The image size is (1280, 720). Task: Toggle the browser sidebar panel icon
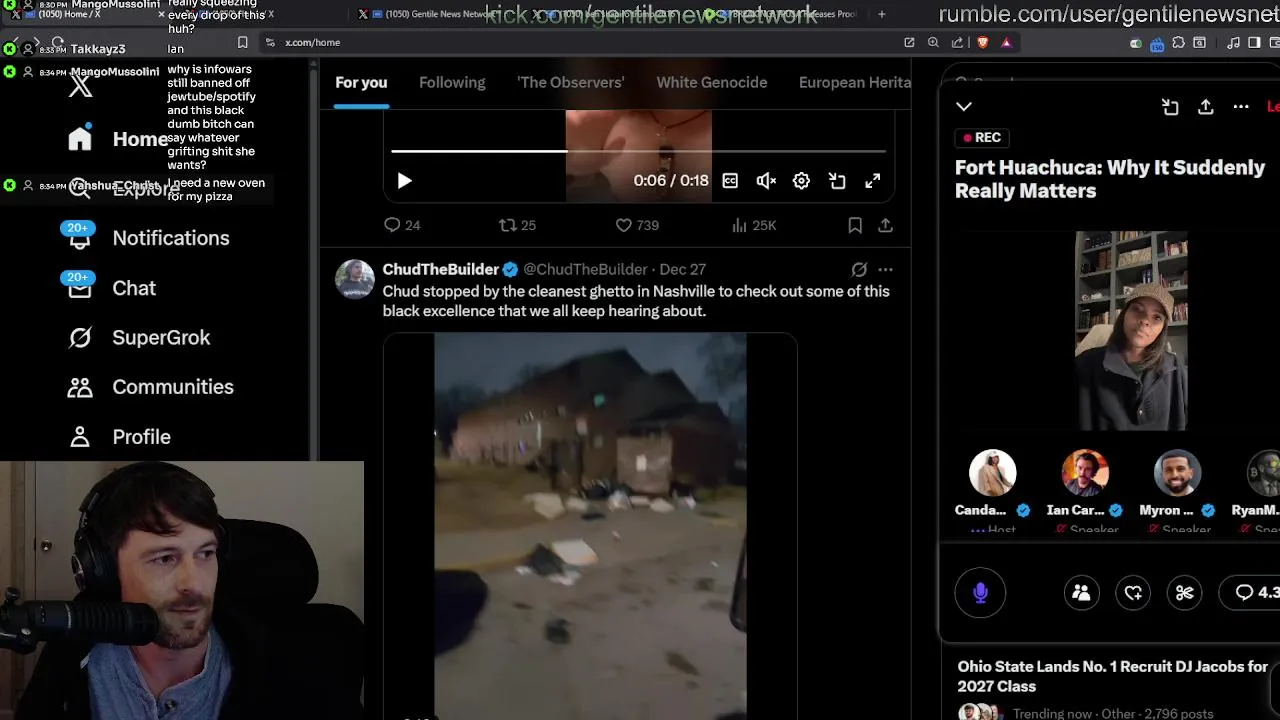1254,42
